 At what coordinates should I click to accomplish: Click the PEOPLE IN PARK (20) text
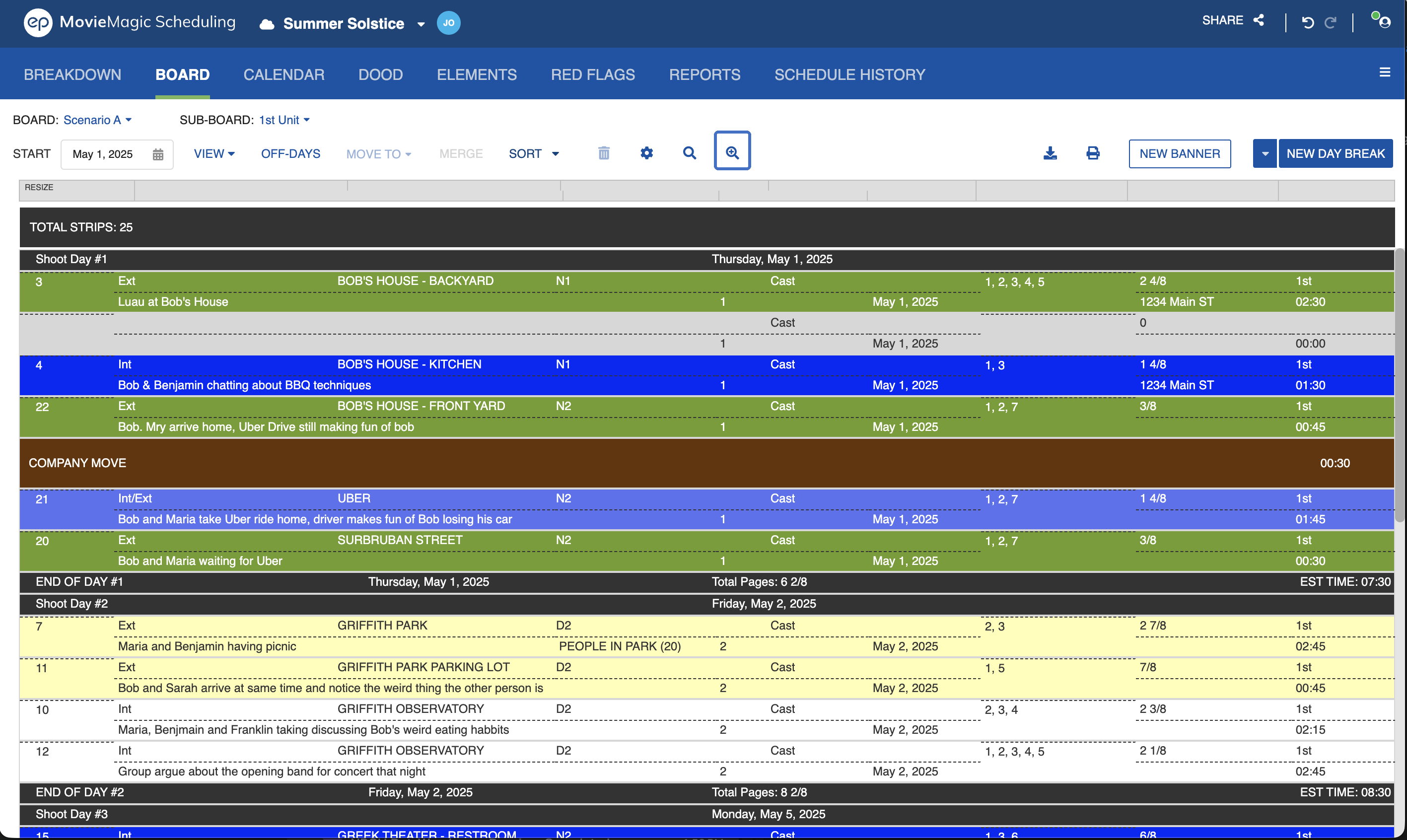coord(620,646)
